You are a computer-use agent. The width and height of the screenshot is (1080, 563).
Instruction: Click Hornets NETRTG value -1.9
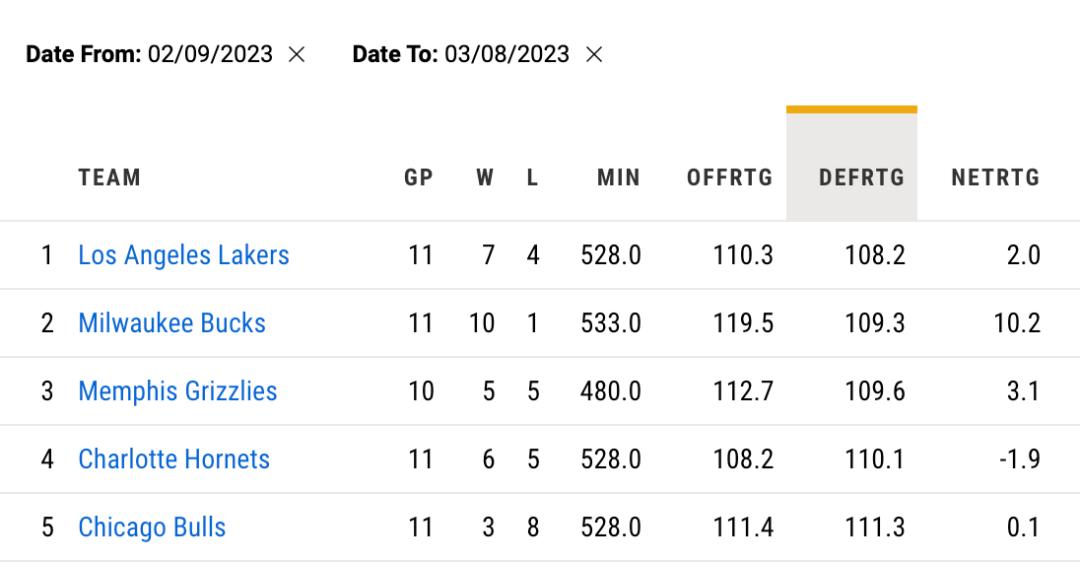[x=1020, y=459]
